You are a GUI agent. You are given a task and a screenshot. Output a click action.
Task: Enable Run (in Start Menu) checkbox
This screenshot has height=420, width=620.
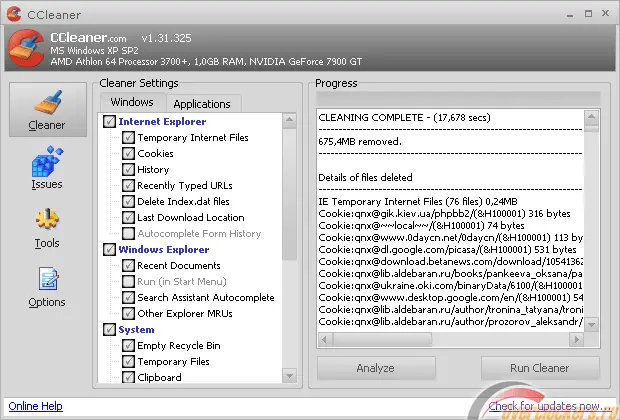tap(128, 281)
